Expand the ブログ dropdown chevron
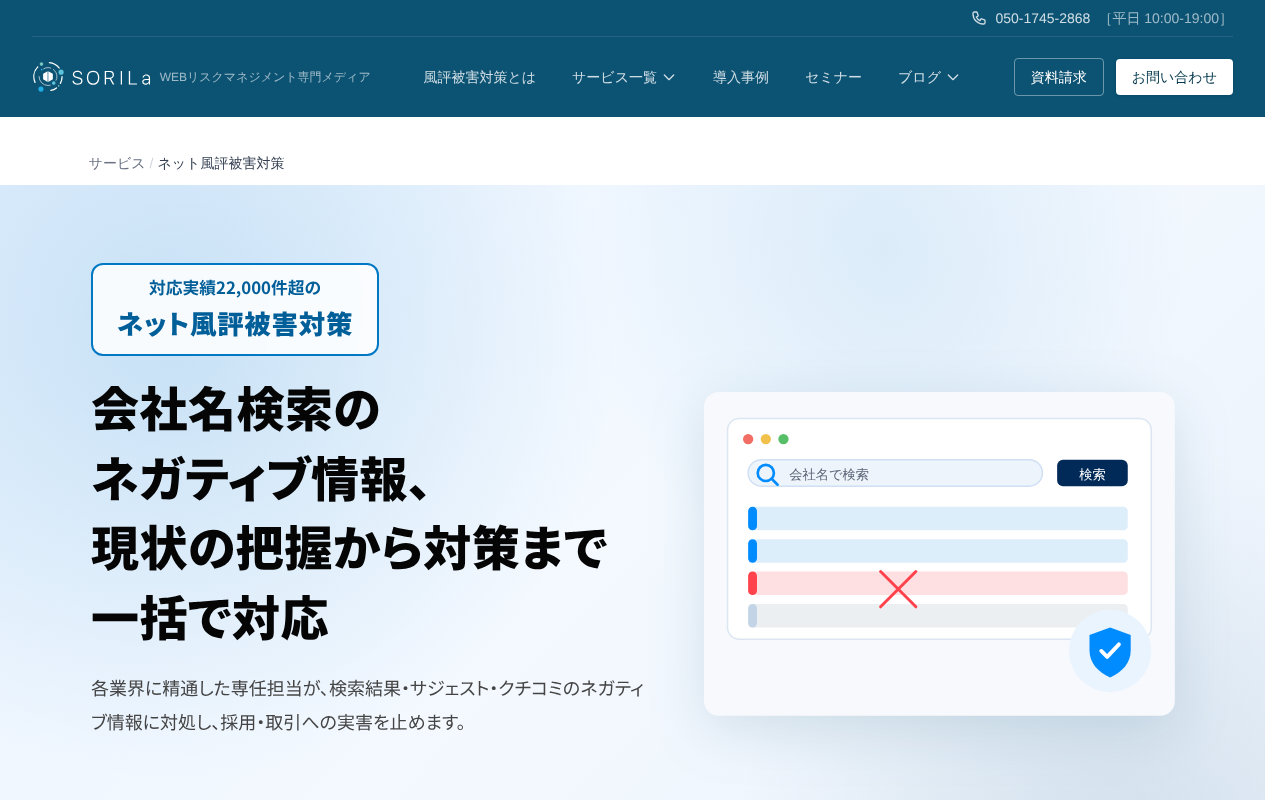This screenshot has height=800, width=1280. tap(953, 77)
